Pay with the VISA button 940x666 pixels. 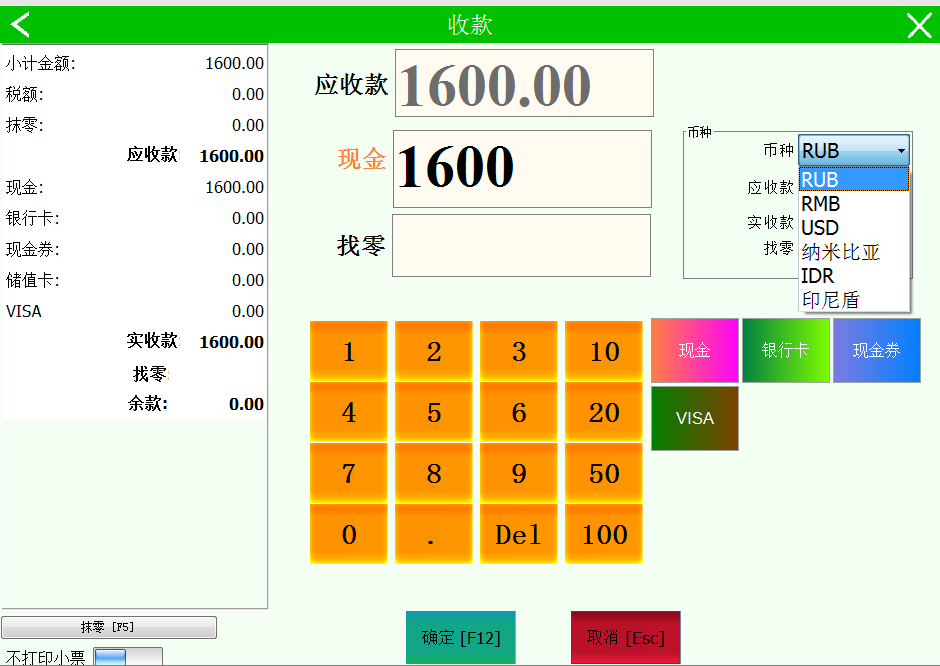coord(695,418)
